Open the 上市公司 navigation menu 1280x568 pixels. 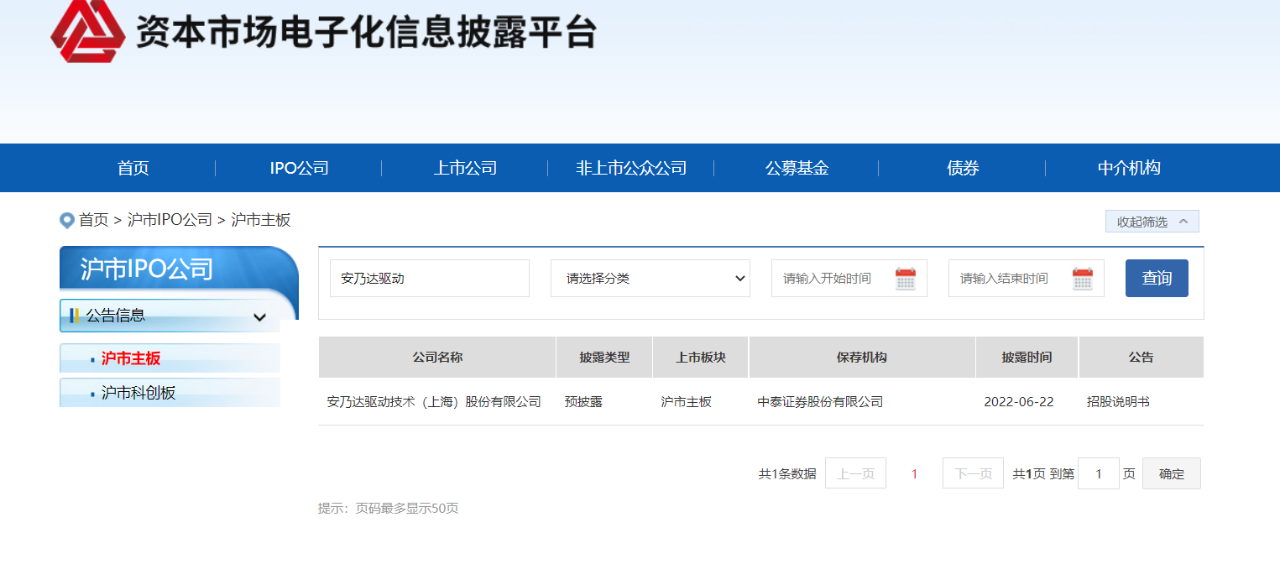tap(465, 168)
